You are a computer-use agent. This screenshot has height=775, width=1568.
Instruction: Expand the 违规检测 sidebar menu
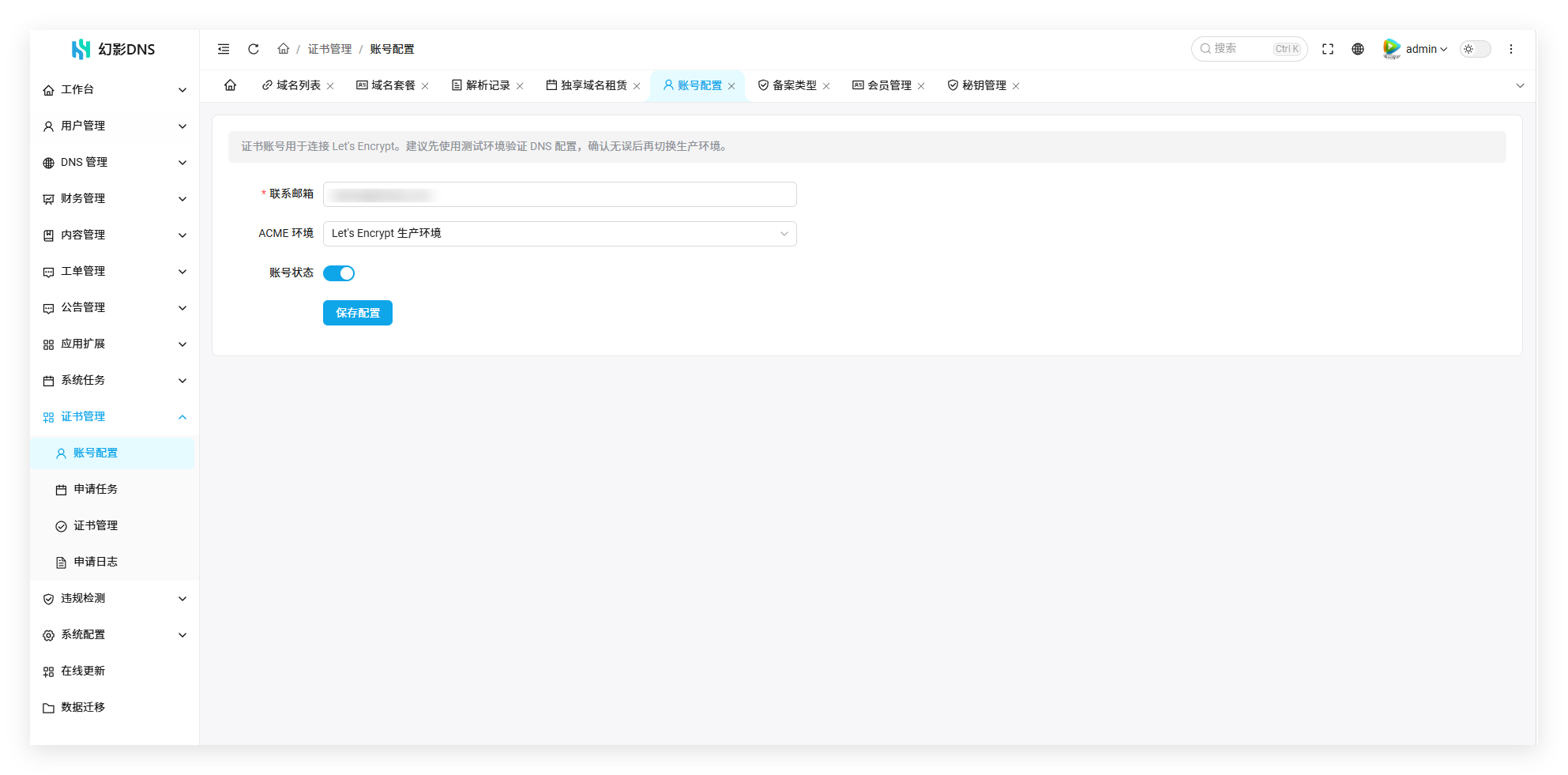(x=115, y=599)
